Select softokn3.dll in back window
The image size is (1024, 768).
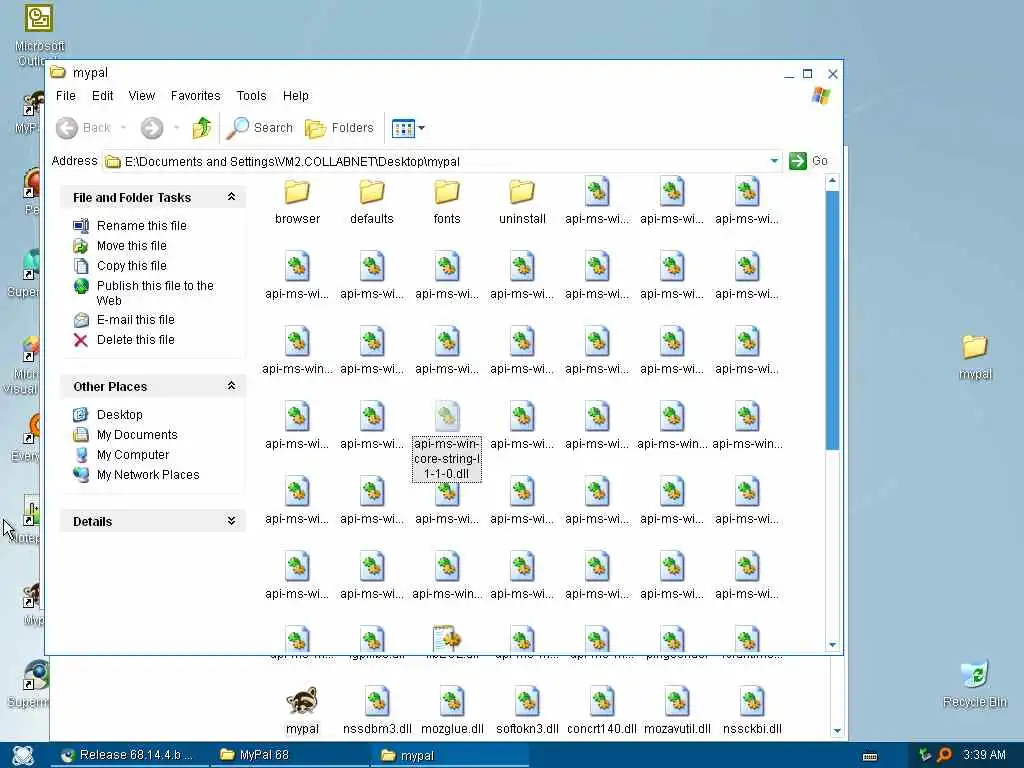(x=527, y=711)
